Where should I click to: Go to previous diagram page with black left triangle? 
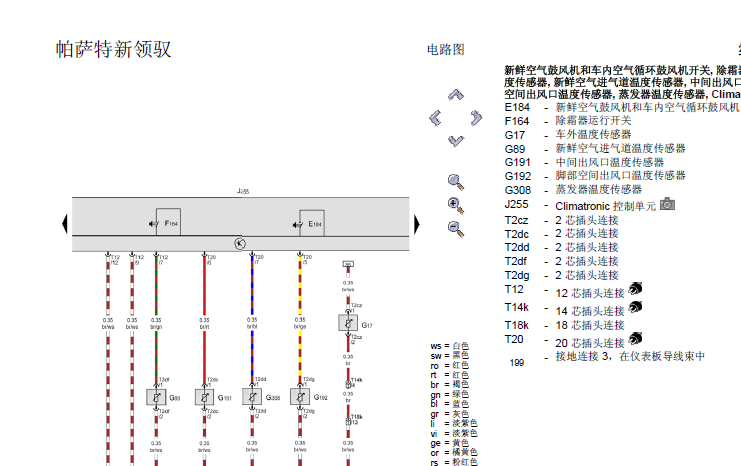(65, 224)
